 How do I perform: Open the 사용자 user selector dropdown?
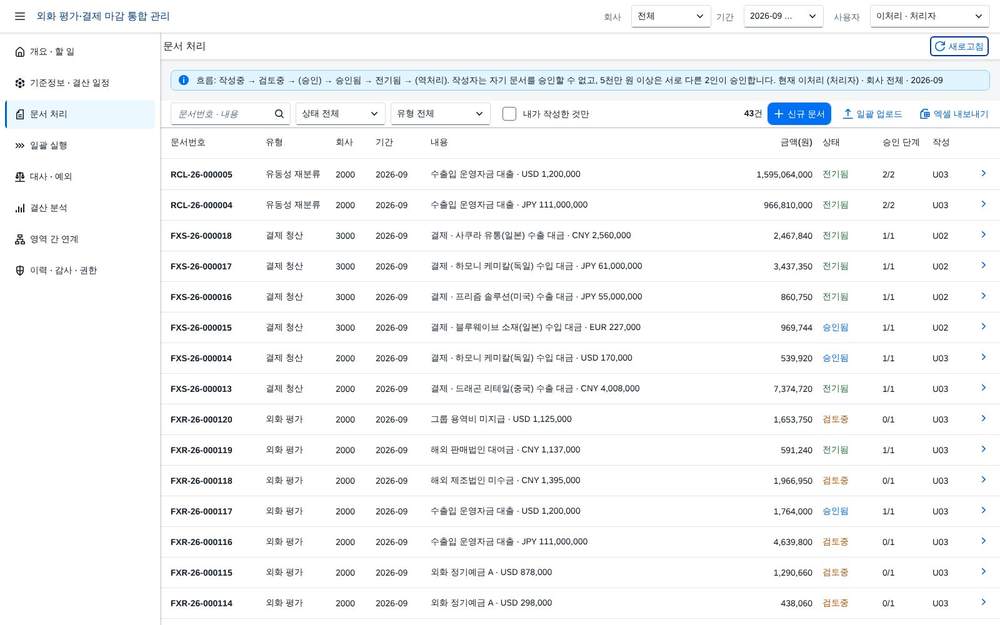(929, 16)
